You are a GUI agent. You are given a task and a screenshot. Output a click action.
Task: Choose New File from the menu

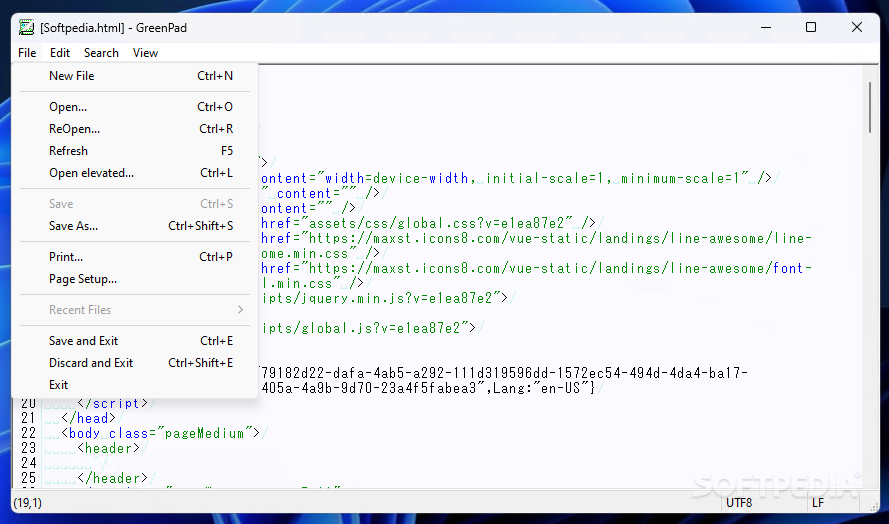tap(135, 76)
